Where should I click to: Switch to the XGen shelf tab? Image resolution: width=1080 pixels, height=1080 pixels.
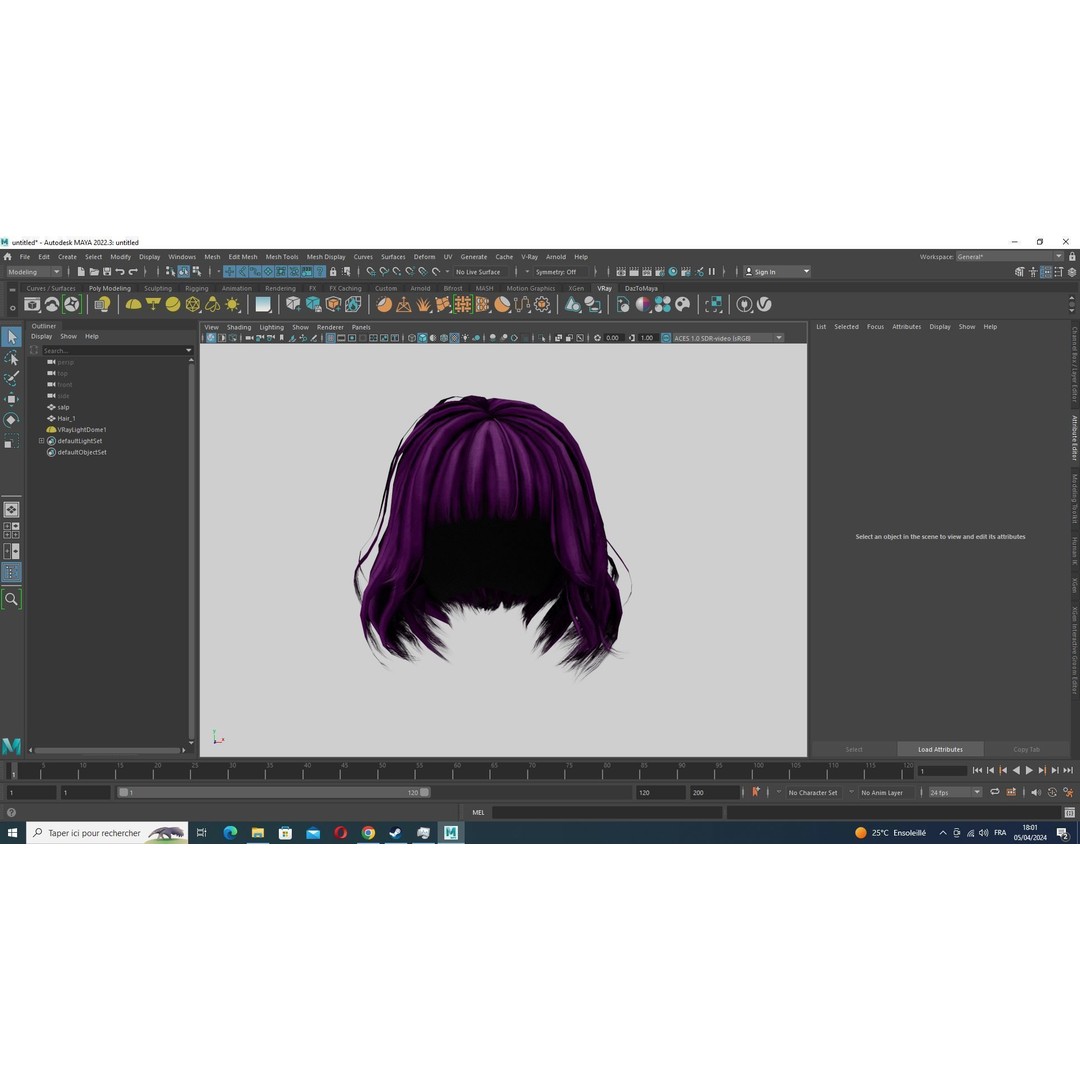point(576,289)
